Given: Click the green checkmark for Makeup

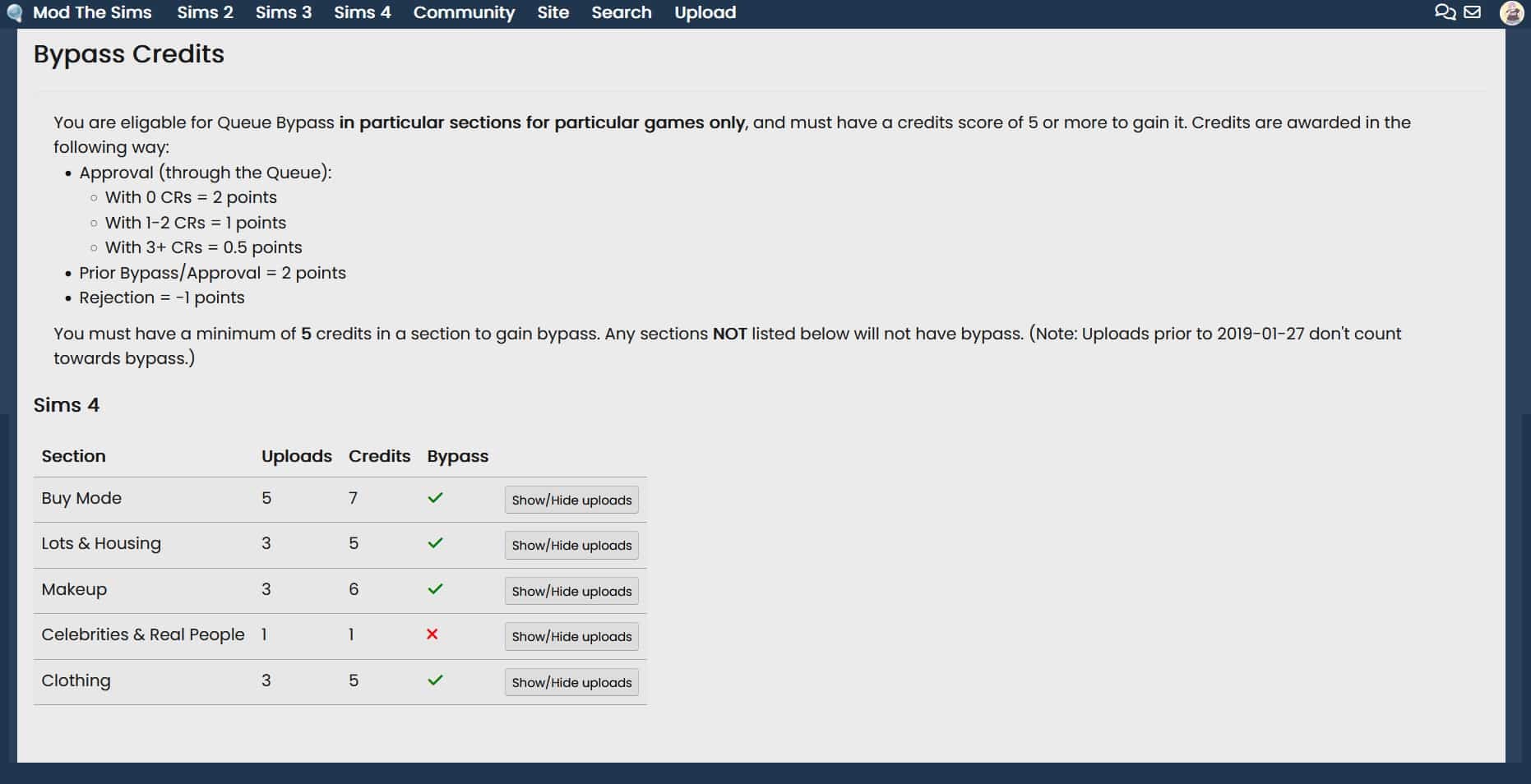Looking at the screenshot, I should click(x=435, y=589).
